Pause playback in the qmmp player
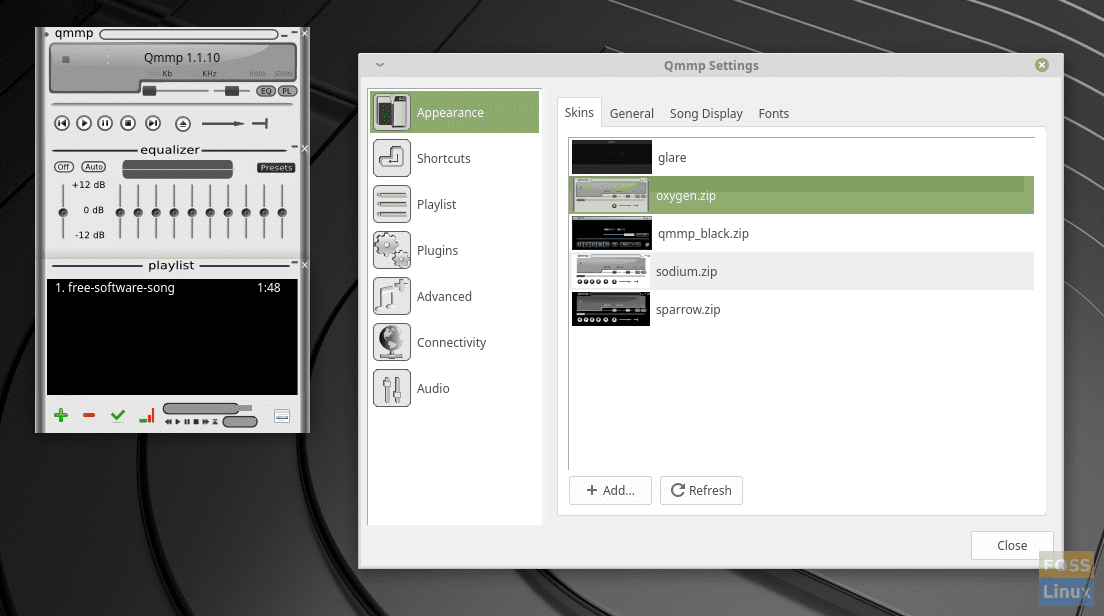Image resolution: width=1104 pixels, height=616 pixels. point(105,123)
